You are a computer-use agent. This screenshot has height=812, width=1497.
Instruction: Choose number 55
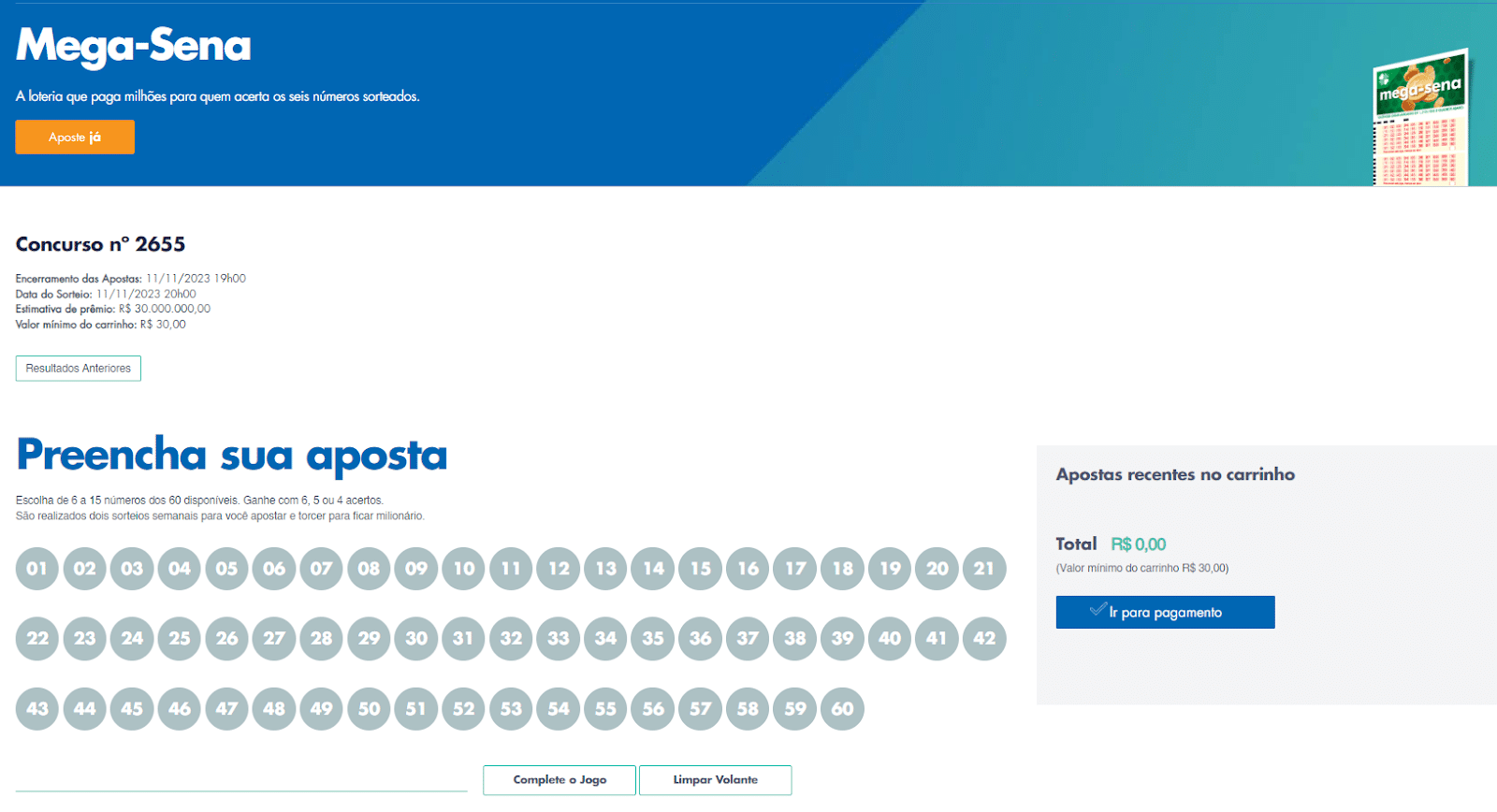(x=606, y=709)
